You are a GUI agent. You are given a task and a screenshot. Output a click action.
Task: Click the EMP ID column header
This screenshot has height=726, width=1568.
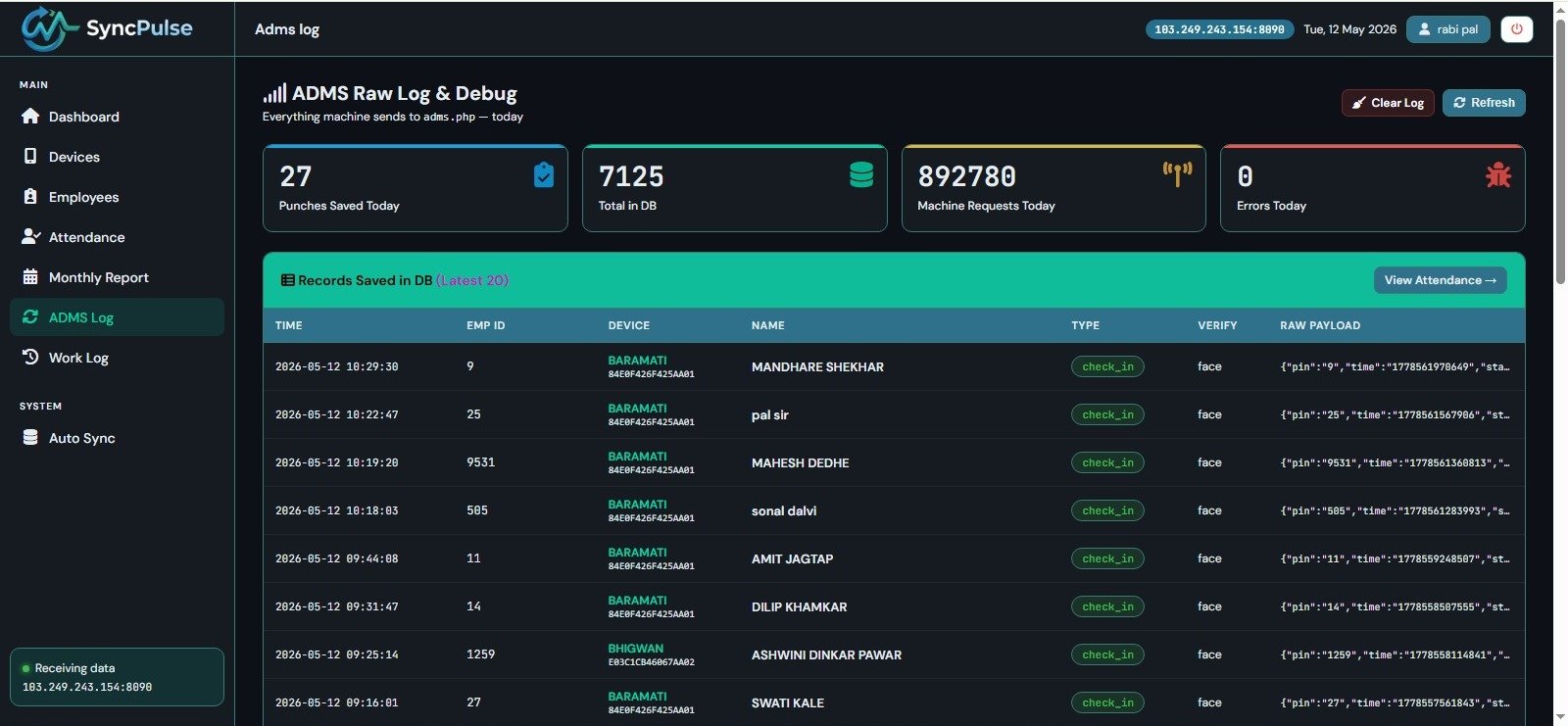(486, 325)
